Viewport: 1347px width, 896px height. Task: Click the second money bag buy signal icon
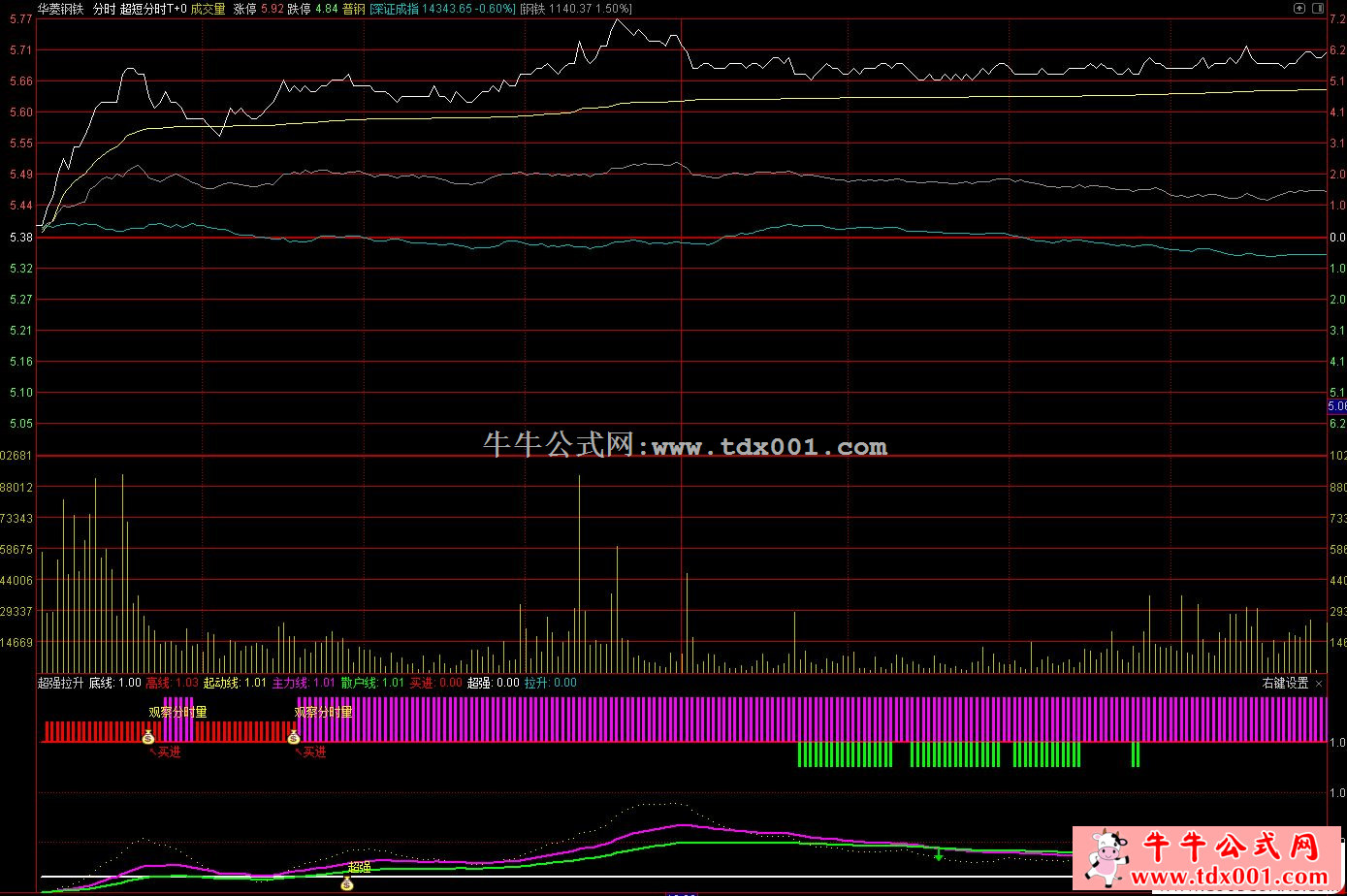coord(294,738)
